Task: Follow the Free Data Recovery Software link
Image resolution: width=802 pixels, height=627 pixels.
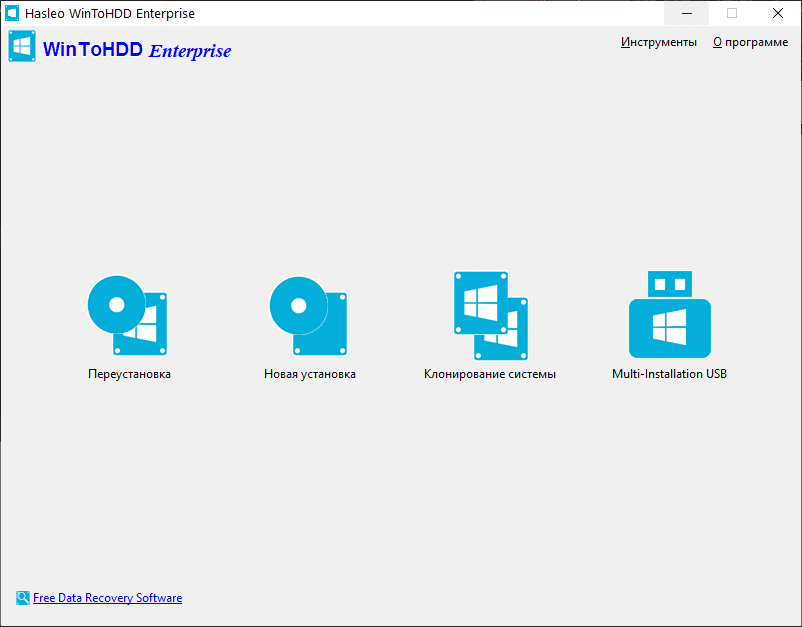Action: [107, 598]
